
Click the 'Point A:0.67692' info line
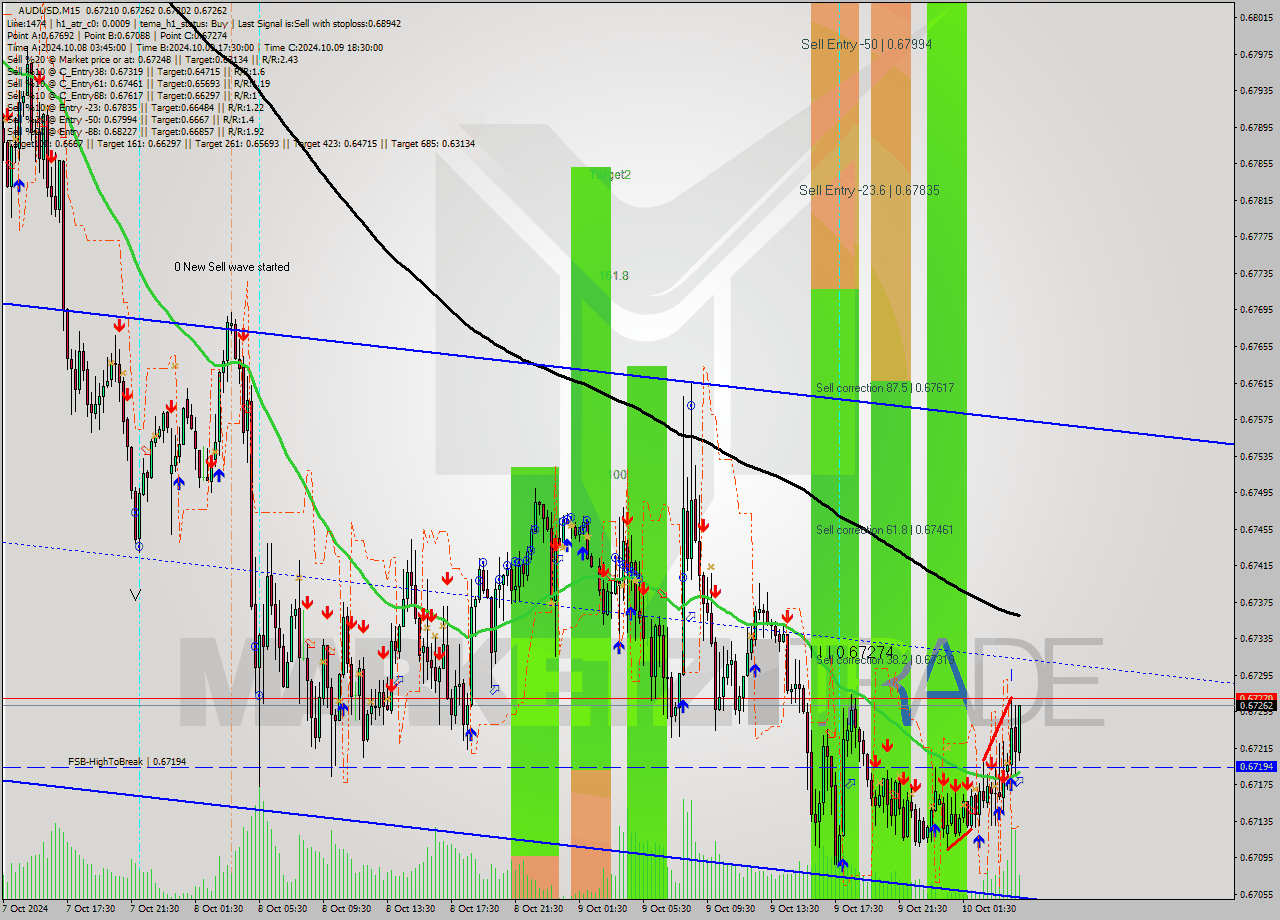pos(41,35)
